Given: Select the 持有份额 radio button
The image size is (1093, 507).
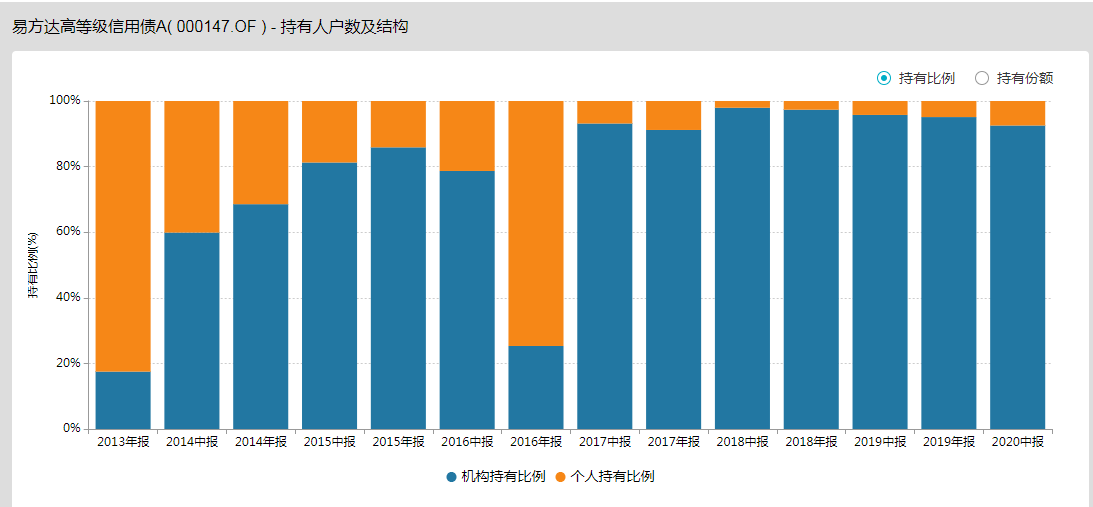Looking at the screenshot, I should [981, 78].
